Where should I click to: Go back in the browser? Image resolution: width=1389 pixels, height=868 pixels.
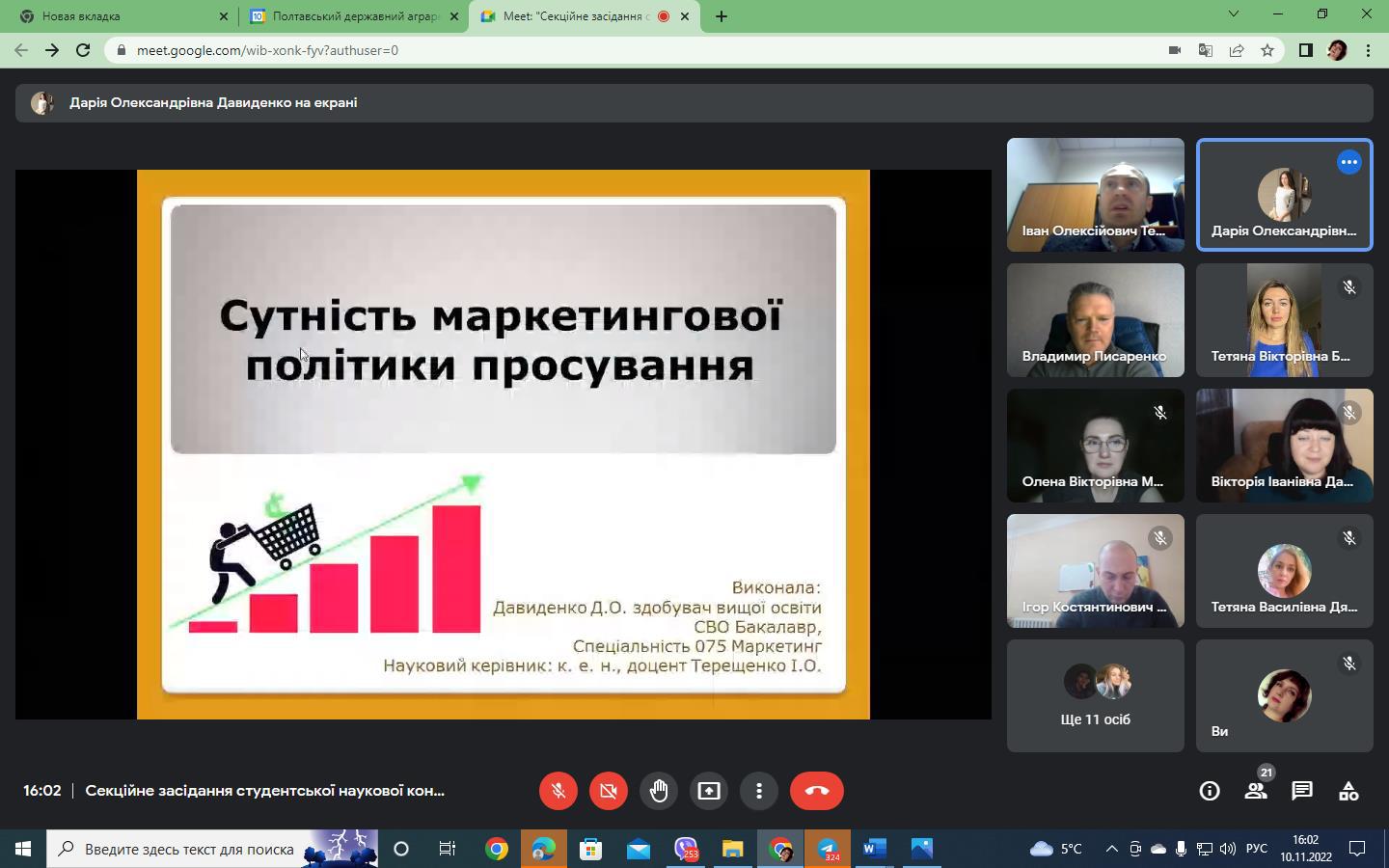coord(21,50)
